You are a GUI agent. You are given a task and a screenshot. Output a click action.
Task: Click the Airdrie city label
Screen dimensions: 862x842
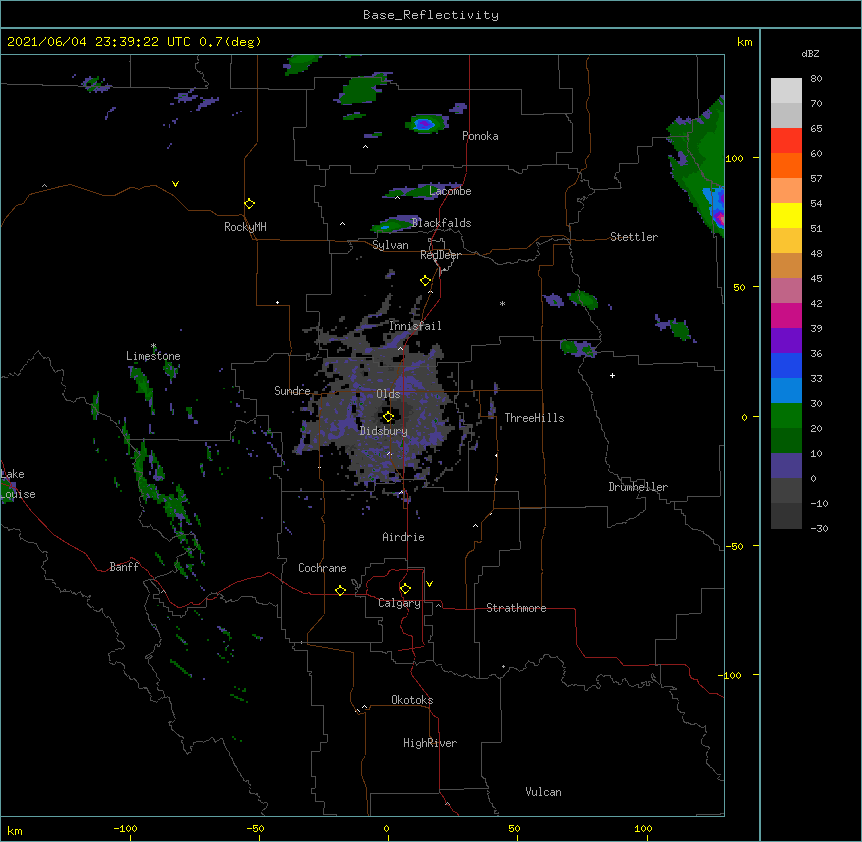[x=404, y=537]
